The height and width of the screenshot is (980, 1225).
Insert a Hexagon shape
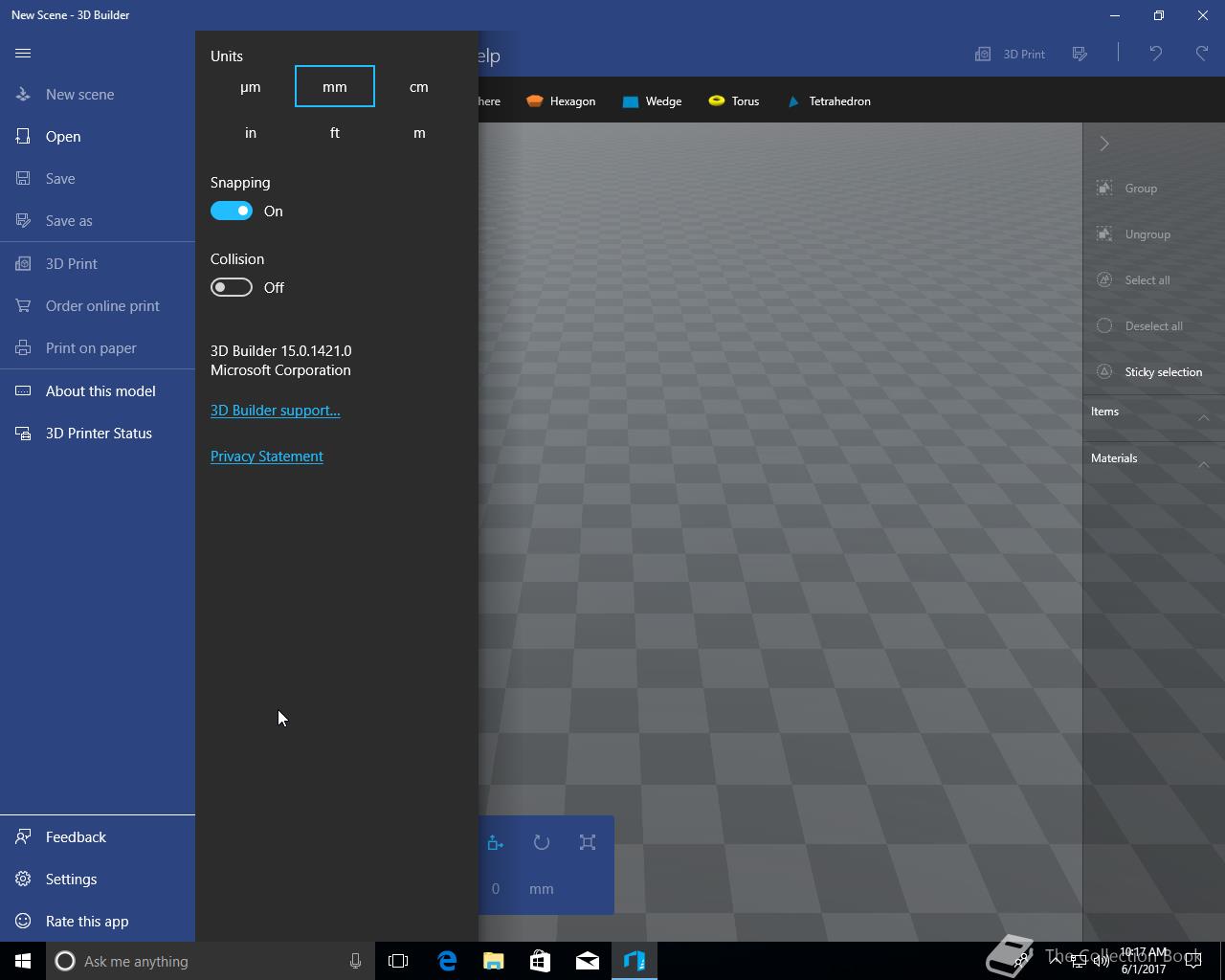pyautogui.click(x=561, y=100)
